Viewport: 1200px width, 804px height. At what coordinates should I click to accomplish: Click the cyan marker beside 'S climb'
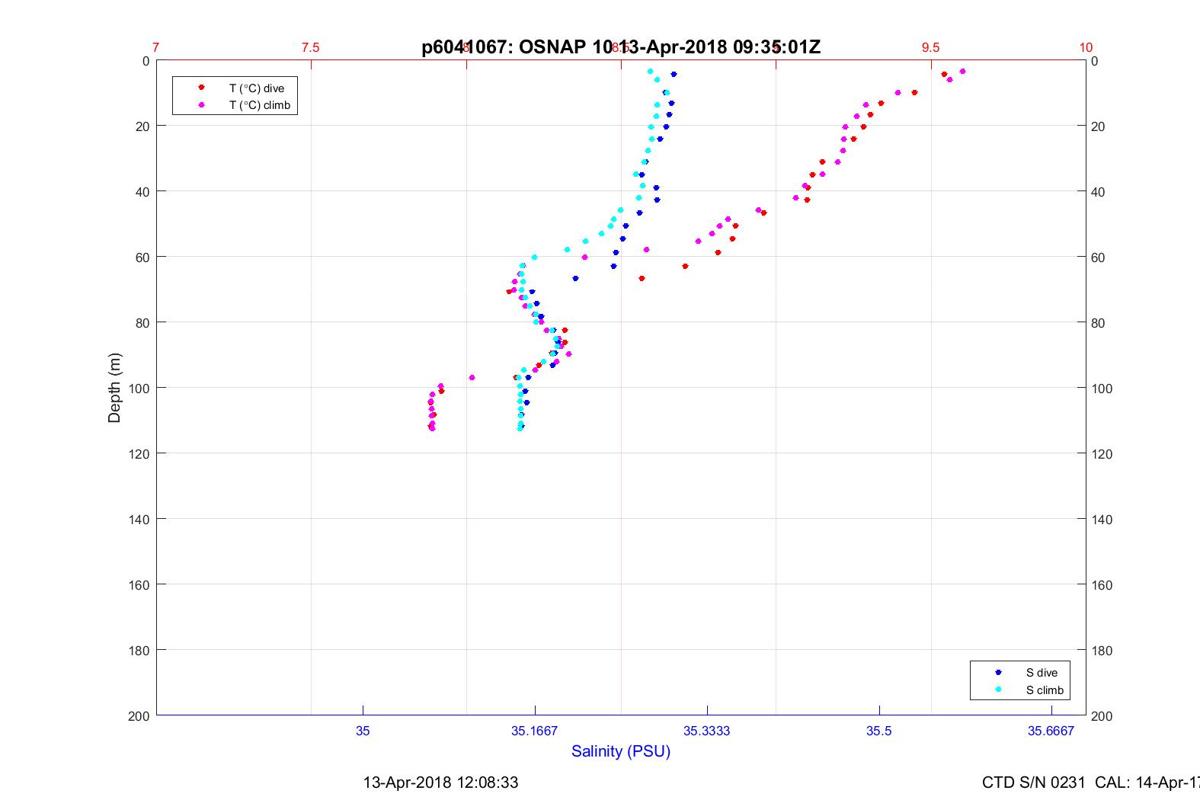tap(998, 690)
